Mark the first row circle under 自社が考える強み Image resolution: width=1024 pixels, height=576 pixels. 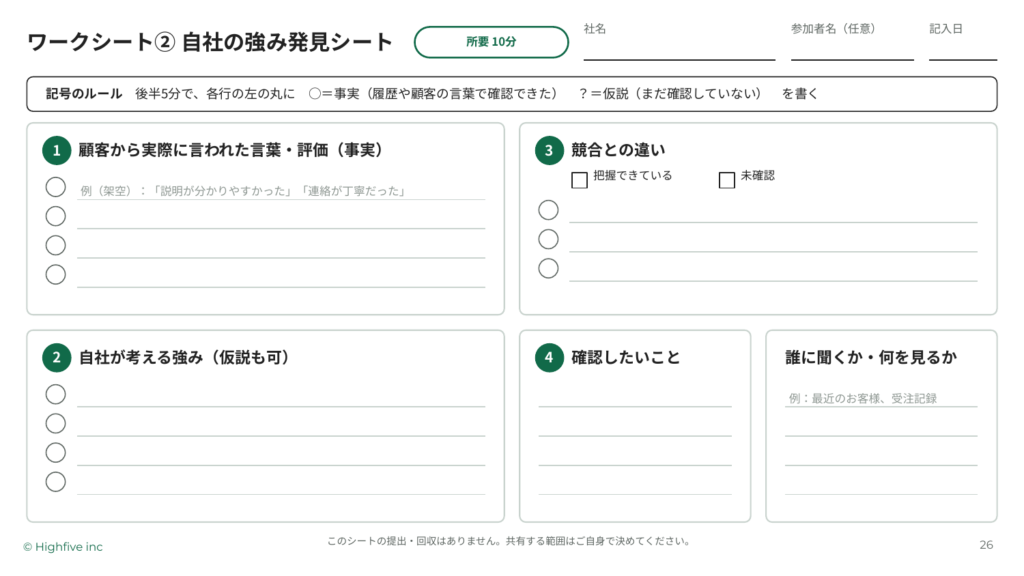56,394
